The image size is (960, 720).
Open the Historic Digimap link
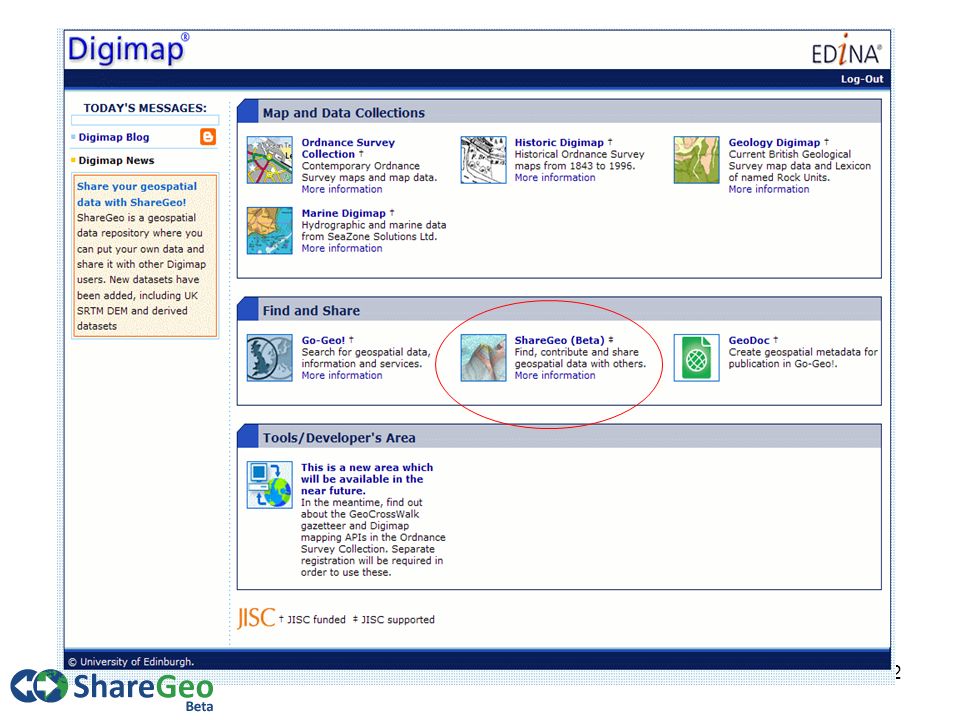559,142
